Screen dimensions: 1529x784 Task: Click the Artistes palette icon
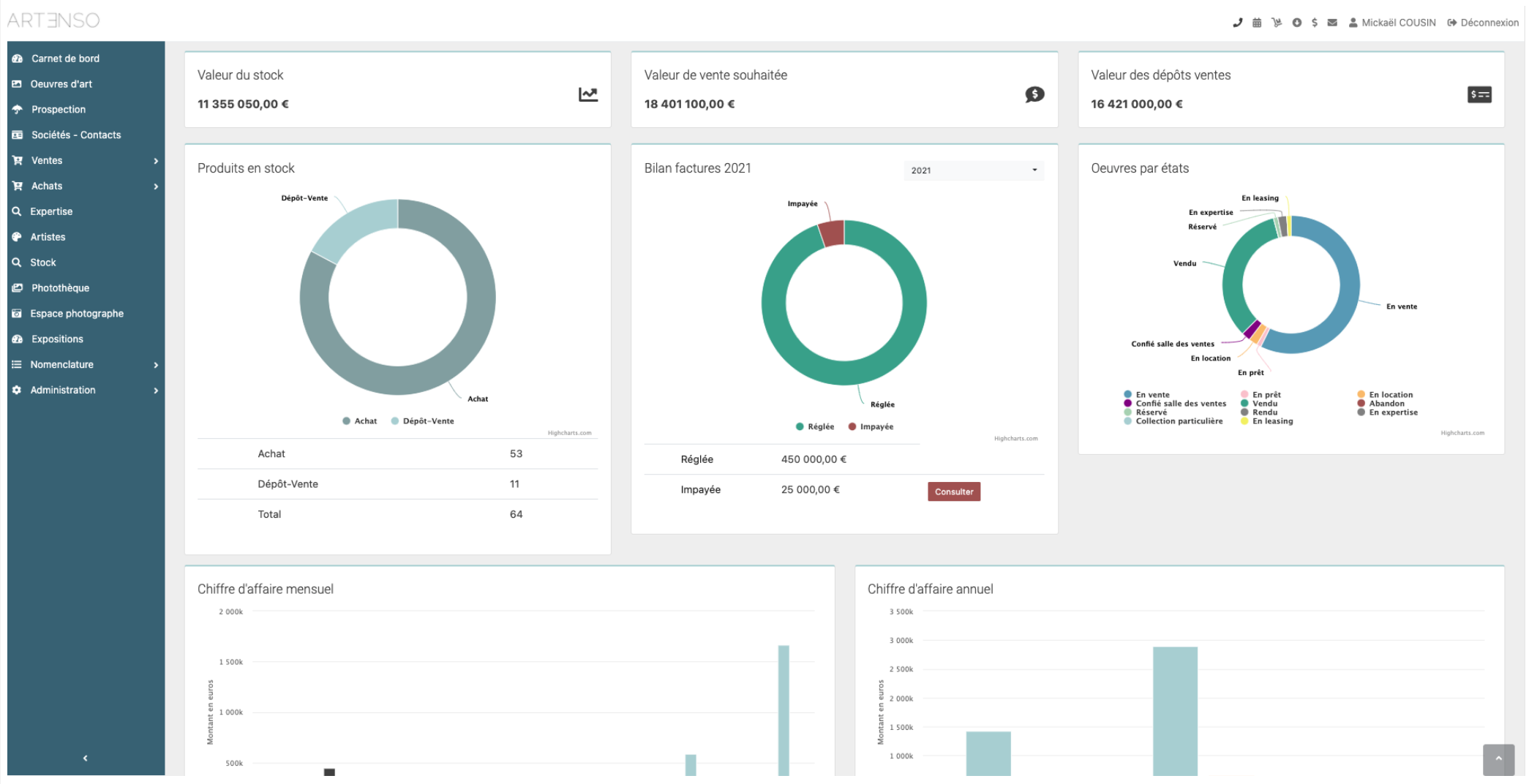[x=17, y=237]
